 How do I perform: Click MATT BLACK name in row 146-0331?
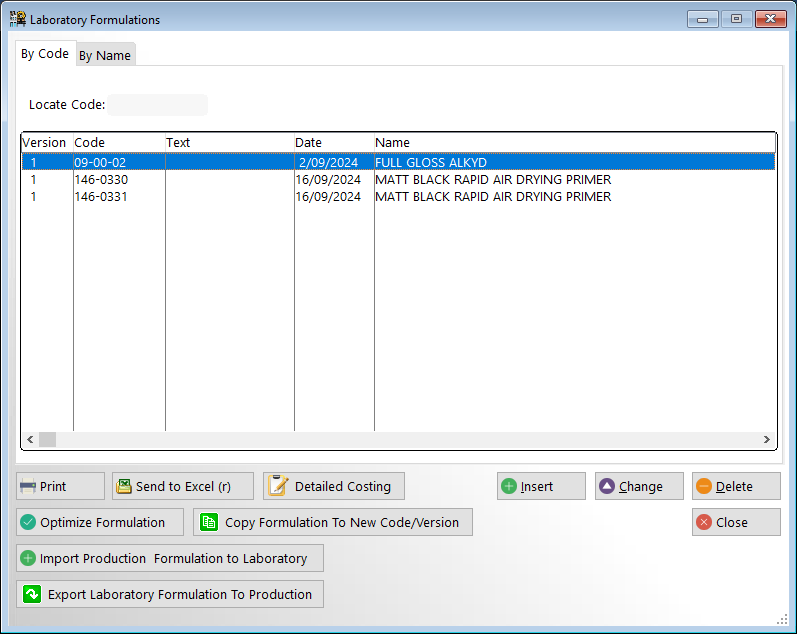(493, 196)
